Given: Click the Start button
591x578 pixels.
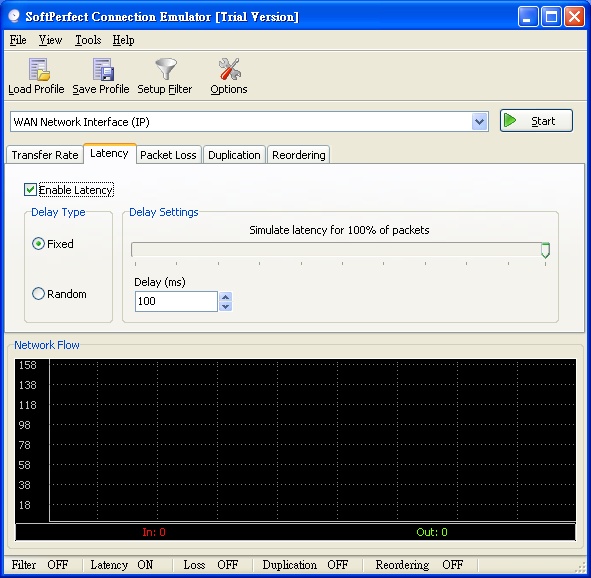Looking at the screenshot, I should (536, 121).
